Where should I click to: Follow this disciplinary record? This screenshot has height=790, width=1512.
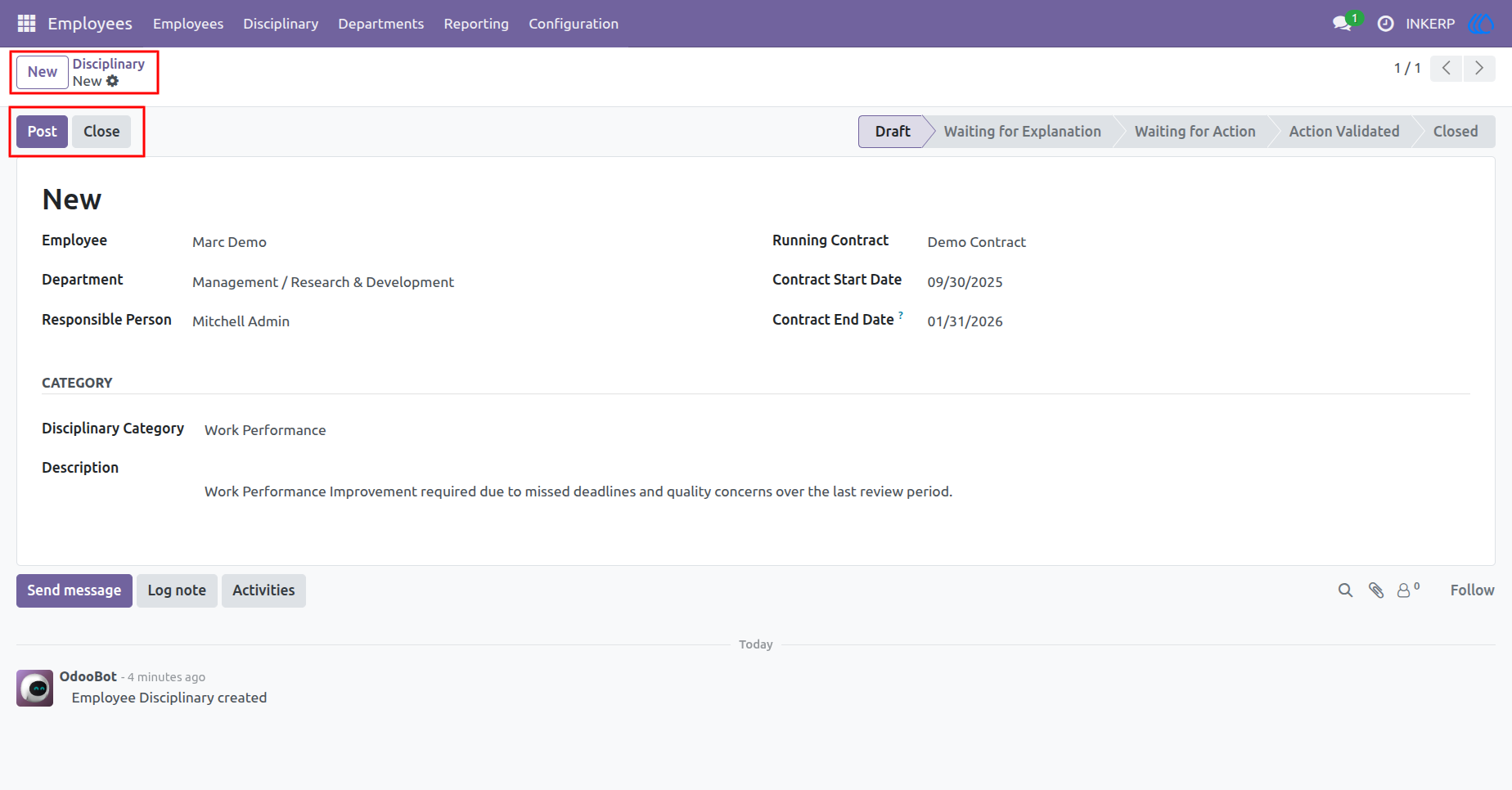point(1472,590)
